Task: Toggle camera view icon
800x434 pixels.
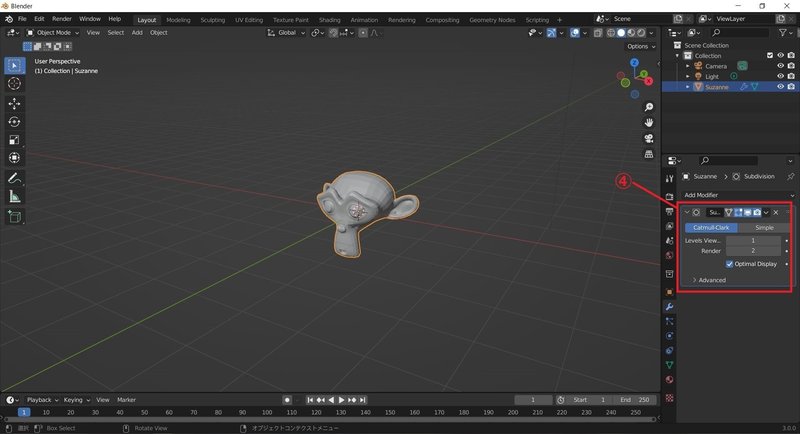Action: point(648,138)
